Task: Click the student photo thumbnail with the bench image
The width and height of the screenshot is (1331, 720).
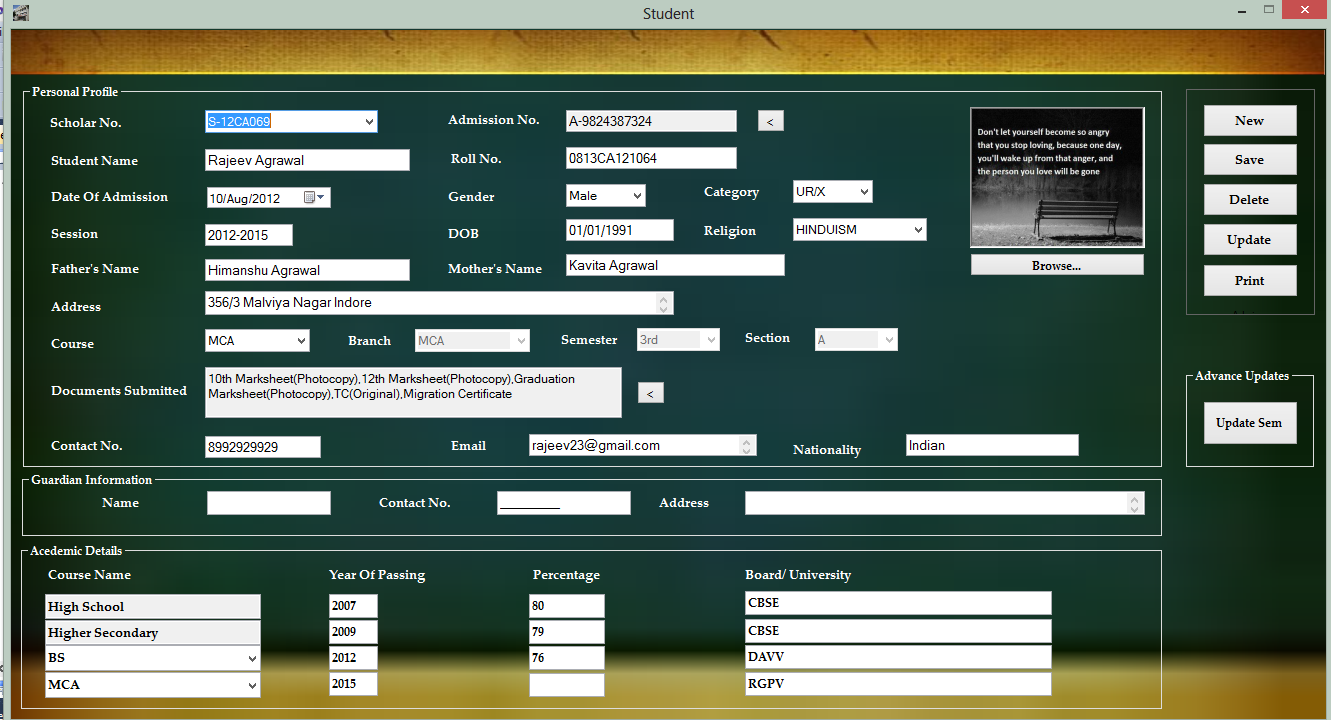Action: pyautogui.click(x=1056, y=177)
